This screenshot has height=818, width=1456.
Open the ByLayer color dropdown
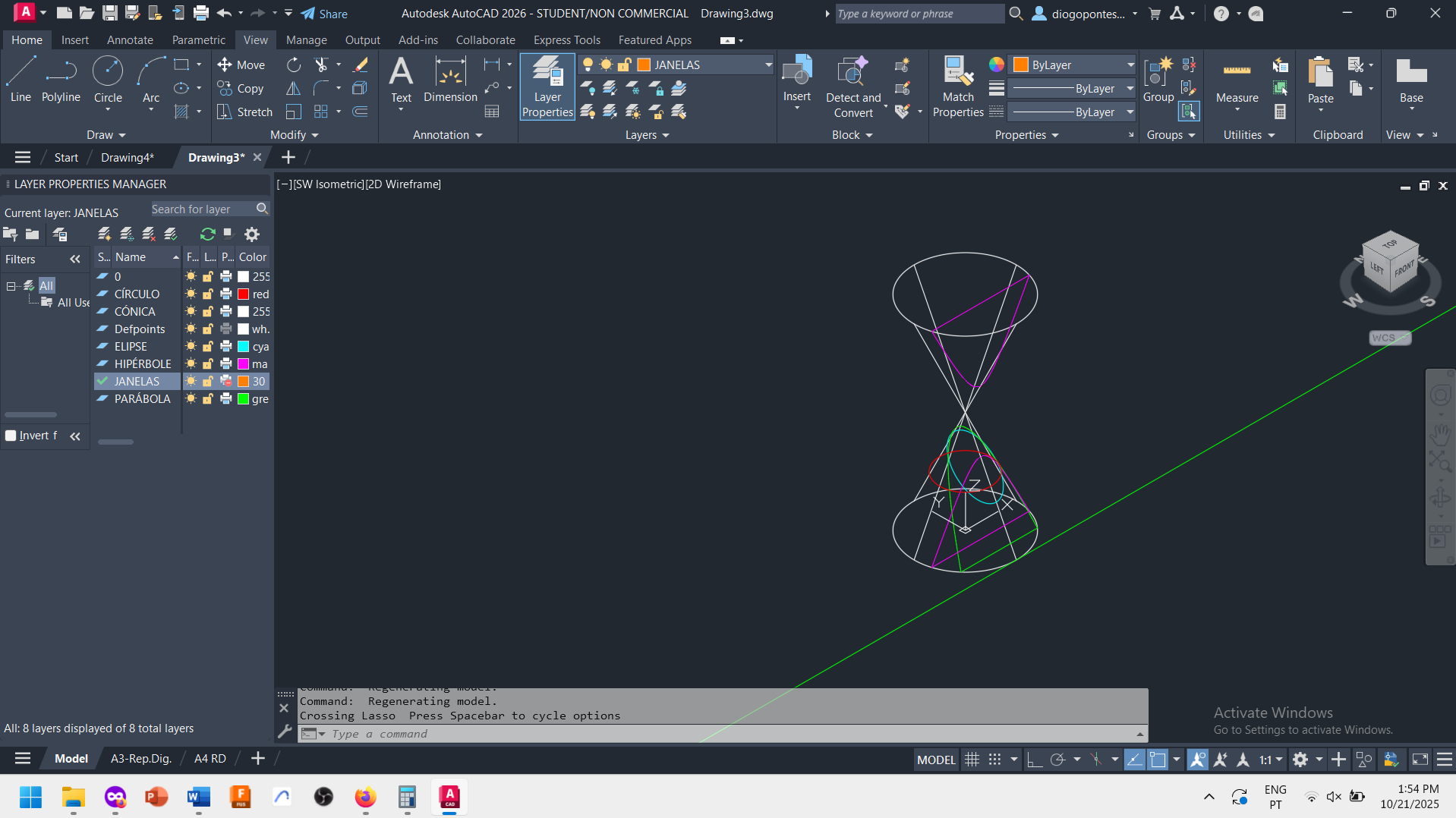click(x=1130, y=65)
